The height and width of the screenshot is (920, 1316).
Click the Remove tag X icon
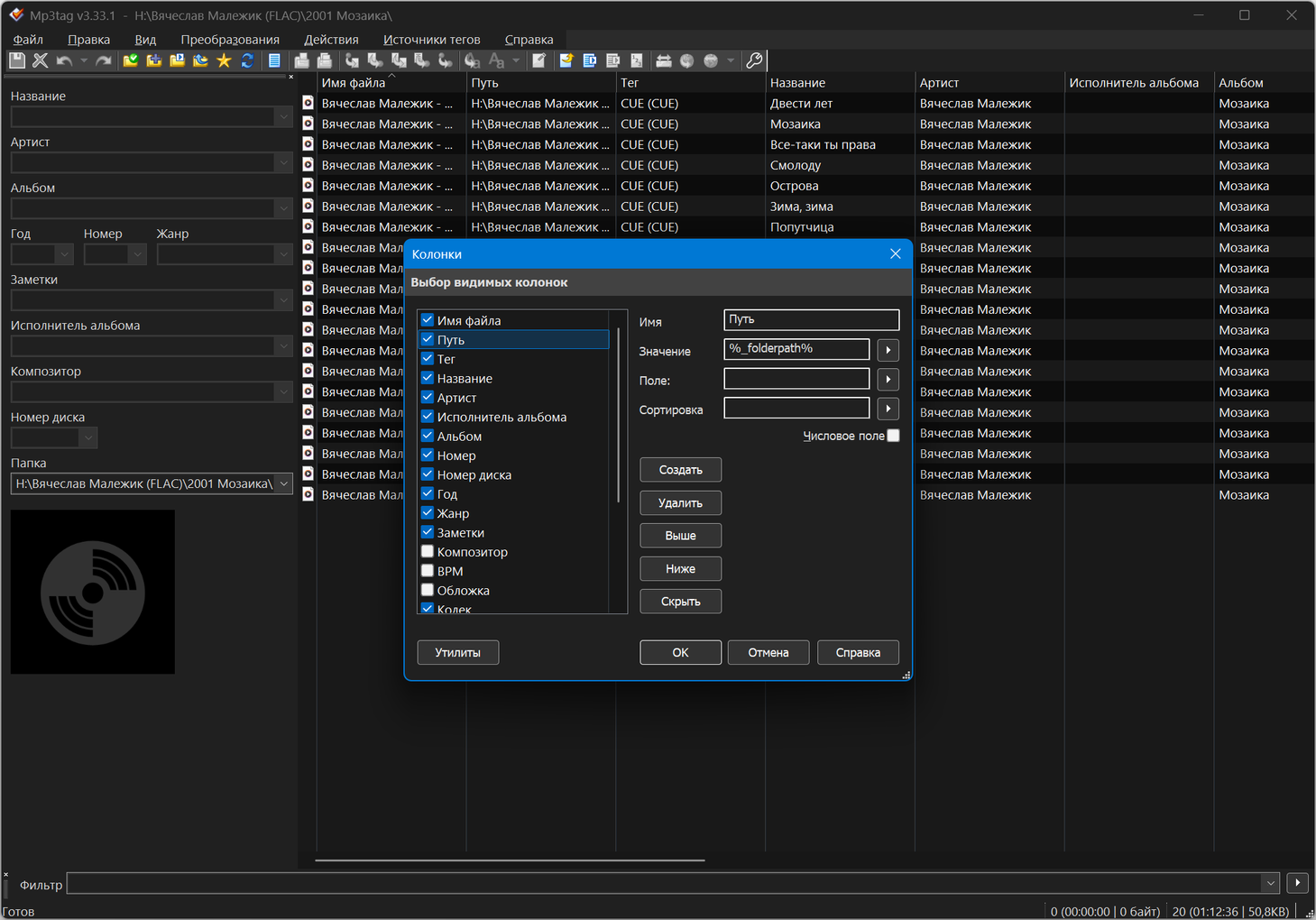[x=41, y=60]
